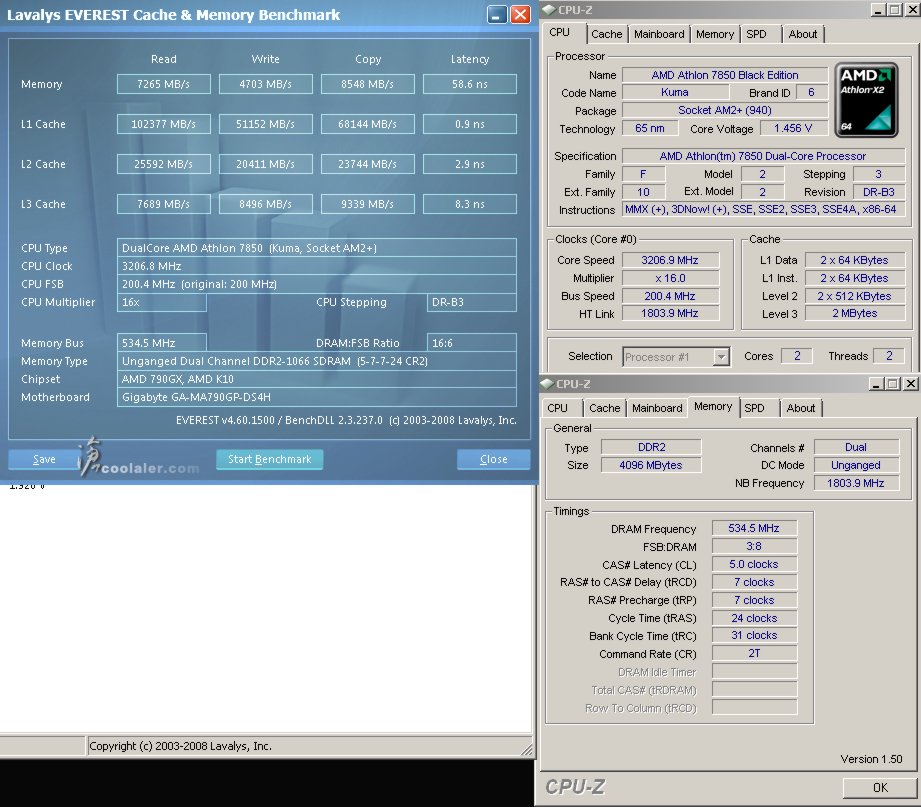Click the L2 Cache Read 25592 MB/s value

(163, 164)
